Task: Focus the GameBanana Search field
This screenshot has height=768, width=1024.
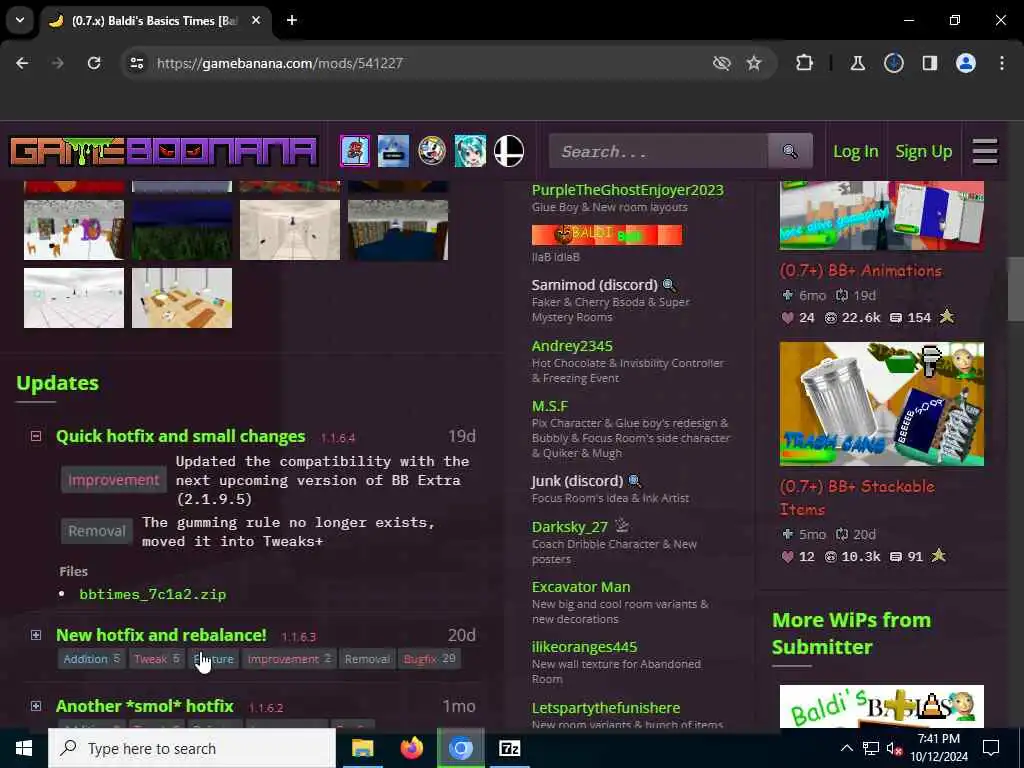Action: click(x=658, y=152)
